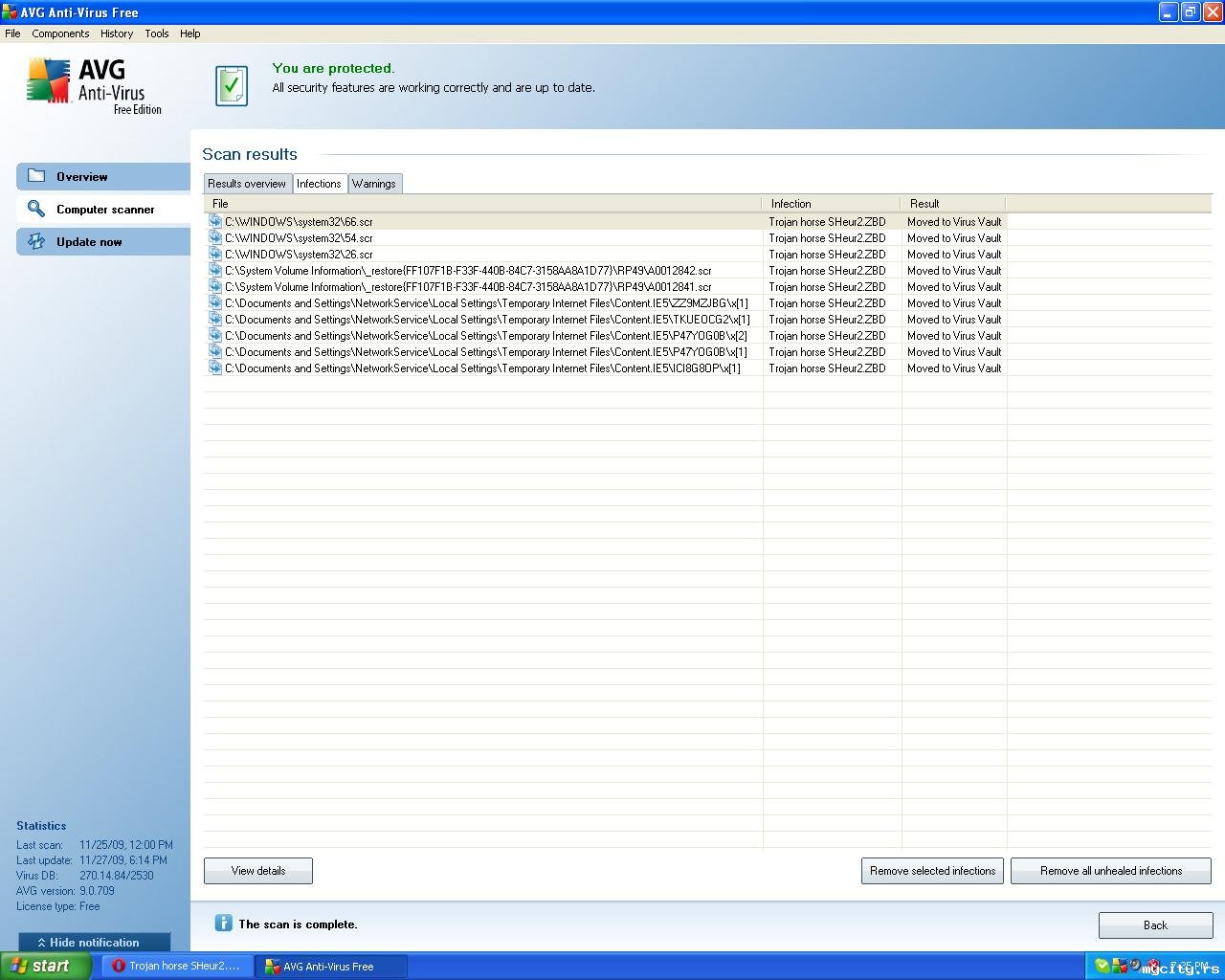Screen dimensions: 1225x980
Task: Click the Overview folder icon in sidebar
Action: pyautogui.click(x=36, y=176)
